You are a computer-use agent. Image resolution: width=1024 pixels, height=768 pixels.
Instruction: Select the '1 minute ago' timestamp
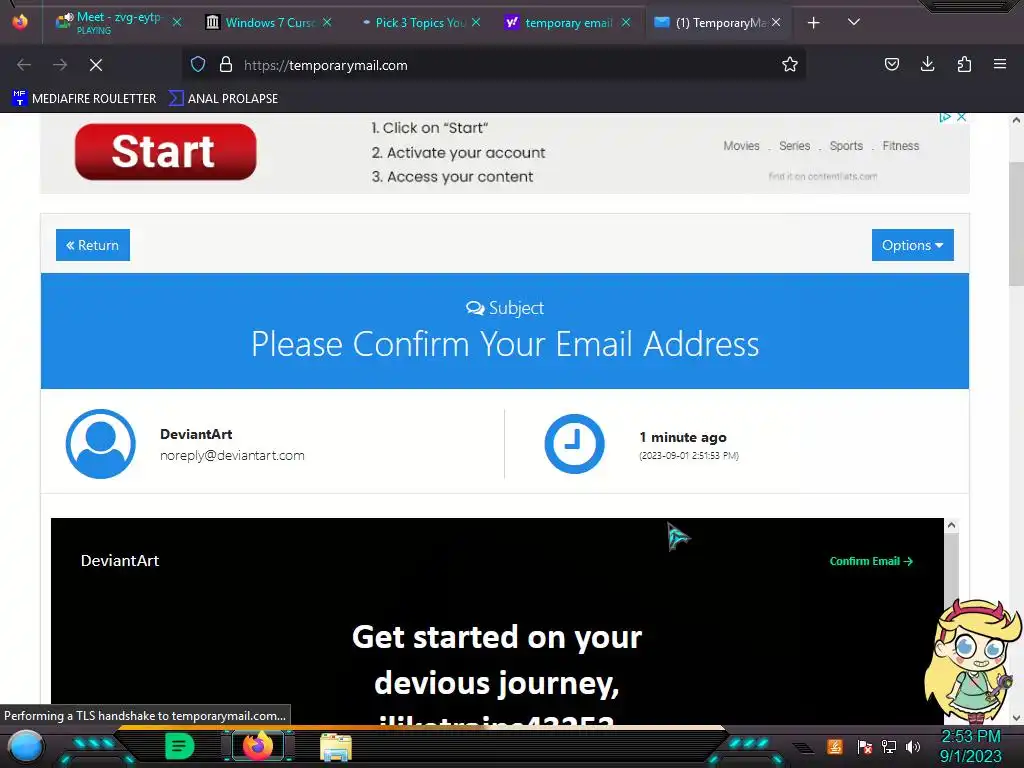point(682,438)
